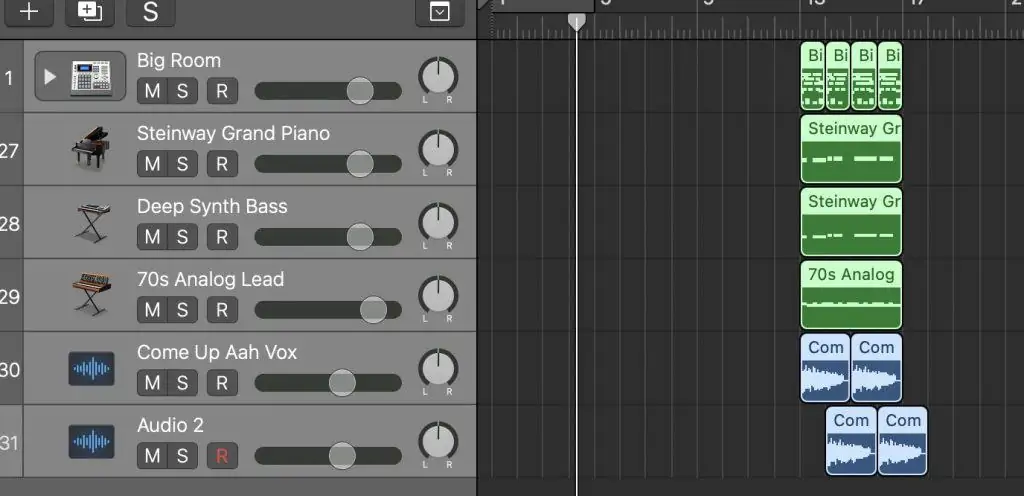This screenshot has width=1024, height=496.
Task: Solo the Come Up Aah Vox track
Action: tap(182, 383)
